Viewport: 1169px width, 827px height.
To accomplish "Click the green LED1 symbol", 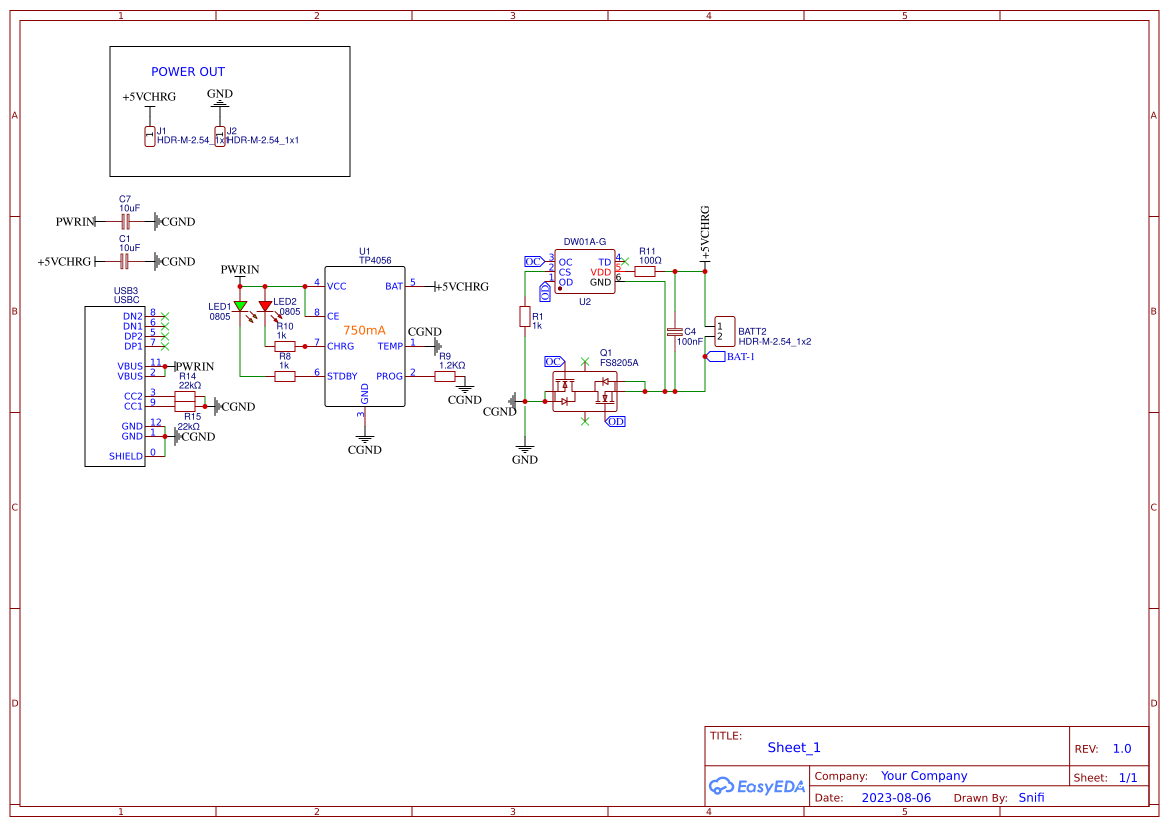I will (240, 305).
